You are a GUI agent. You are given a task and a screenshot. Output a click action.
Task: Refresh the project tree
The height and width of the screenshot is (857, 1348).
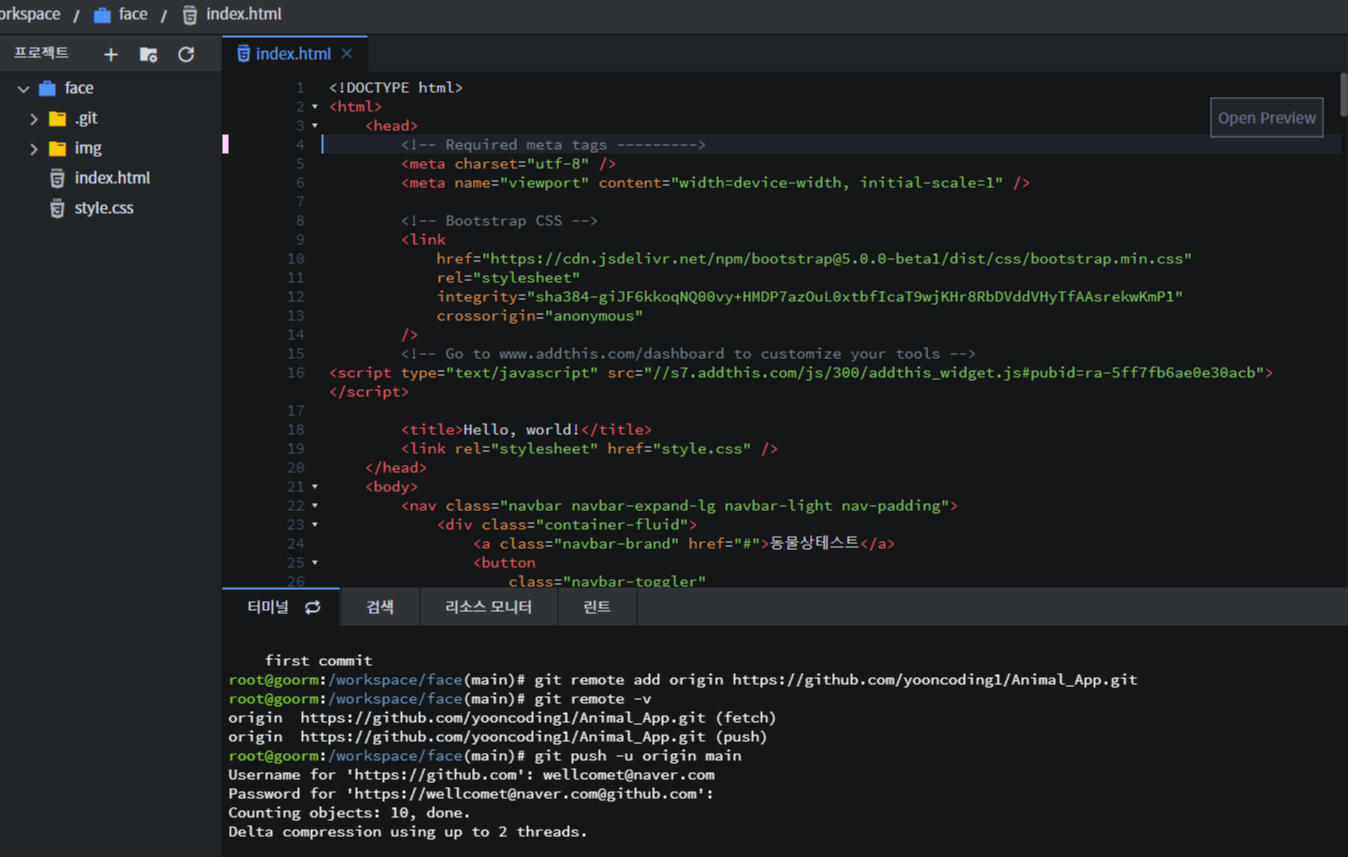(186, 55)
